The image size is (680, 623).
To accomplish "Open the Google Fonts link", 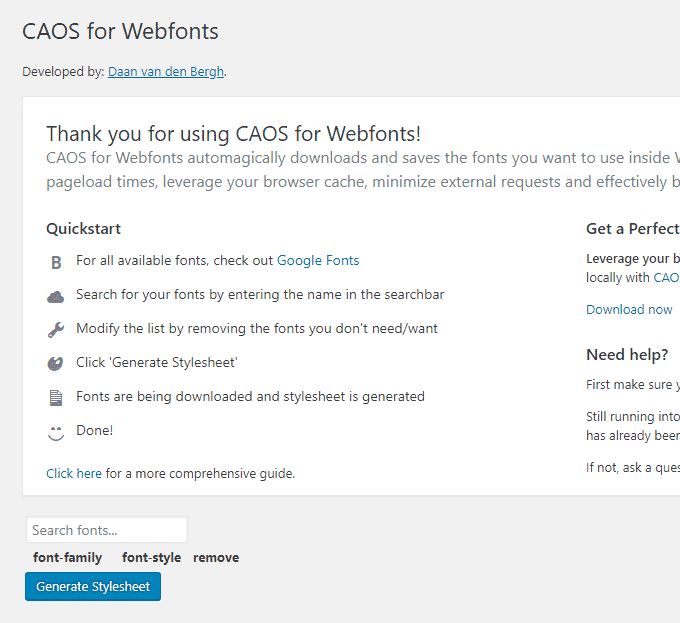I will [x=318, y=260].
